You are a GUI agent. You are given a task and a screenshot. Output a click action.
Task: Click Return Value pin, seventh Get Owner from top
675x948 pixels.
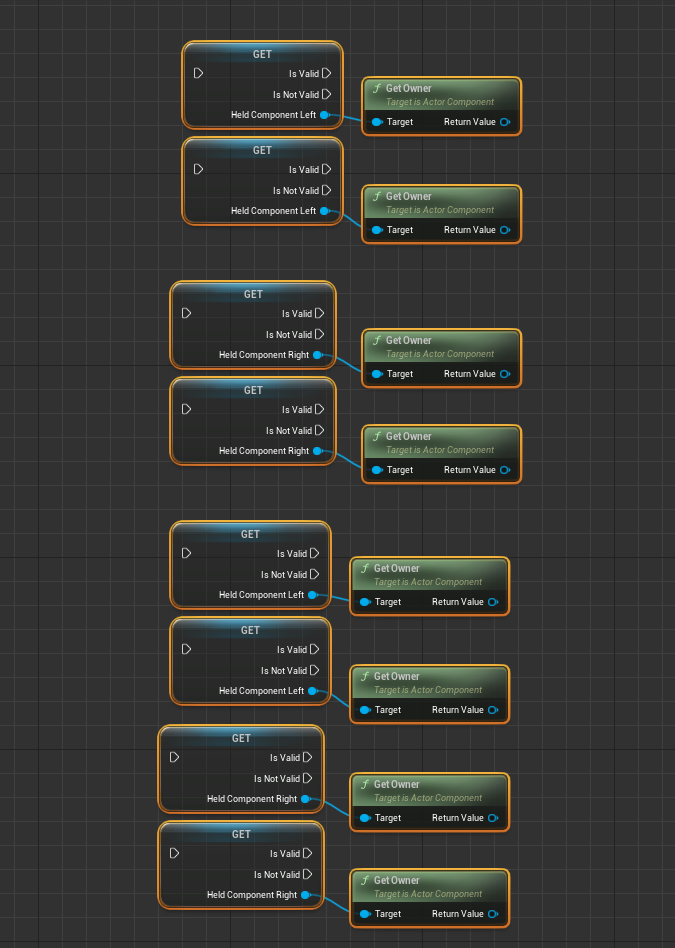tap(493, 818)
